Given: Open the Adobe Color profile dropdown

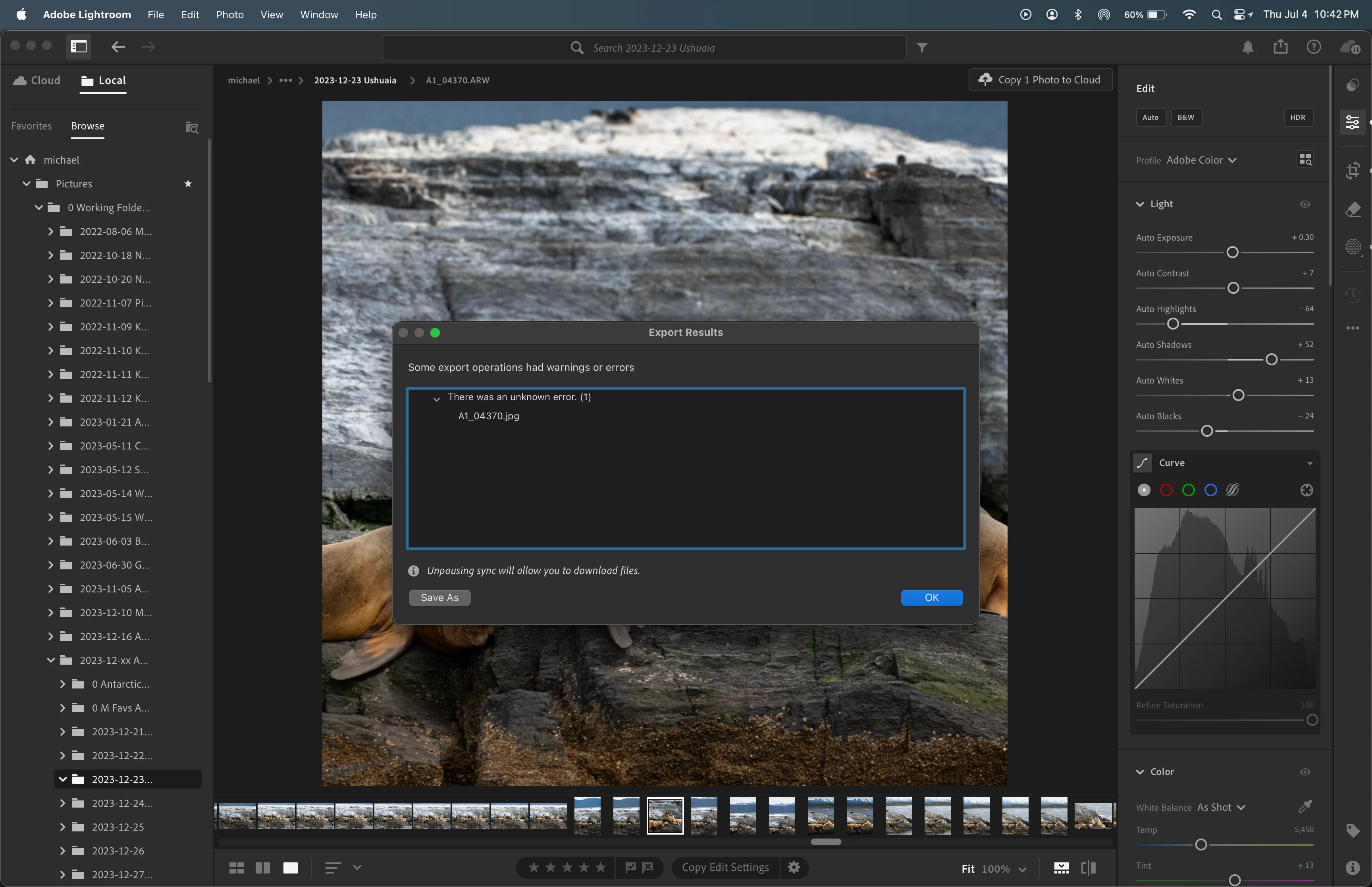Looking at the screenshot, I should (x=1201, y=160).
